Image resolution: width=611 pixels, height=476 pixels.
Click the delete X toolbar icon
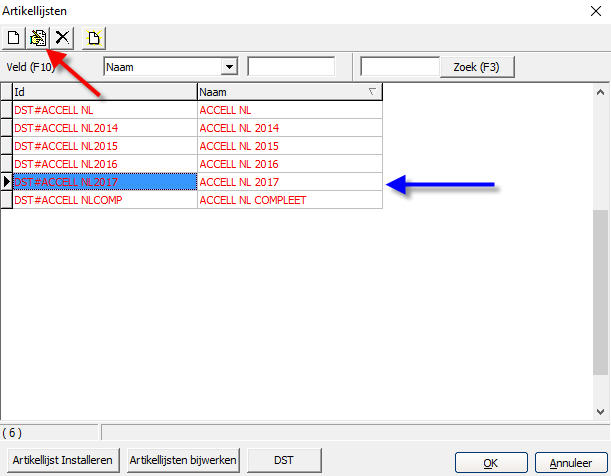(x=62, y=38)
